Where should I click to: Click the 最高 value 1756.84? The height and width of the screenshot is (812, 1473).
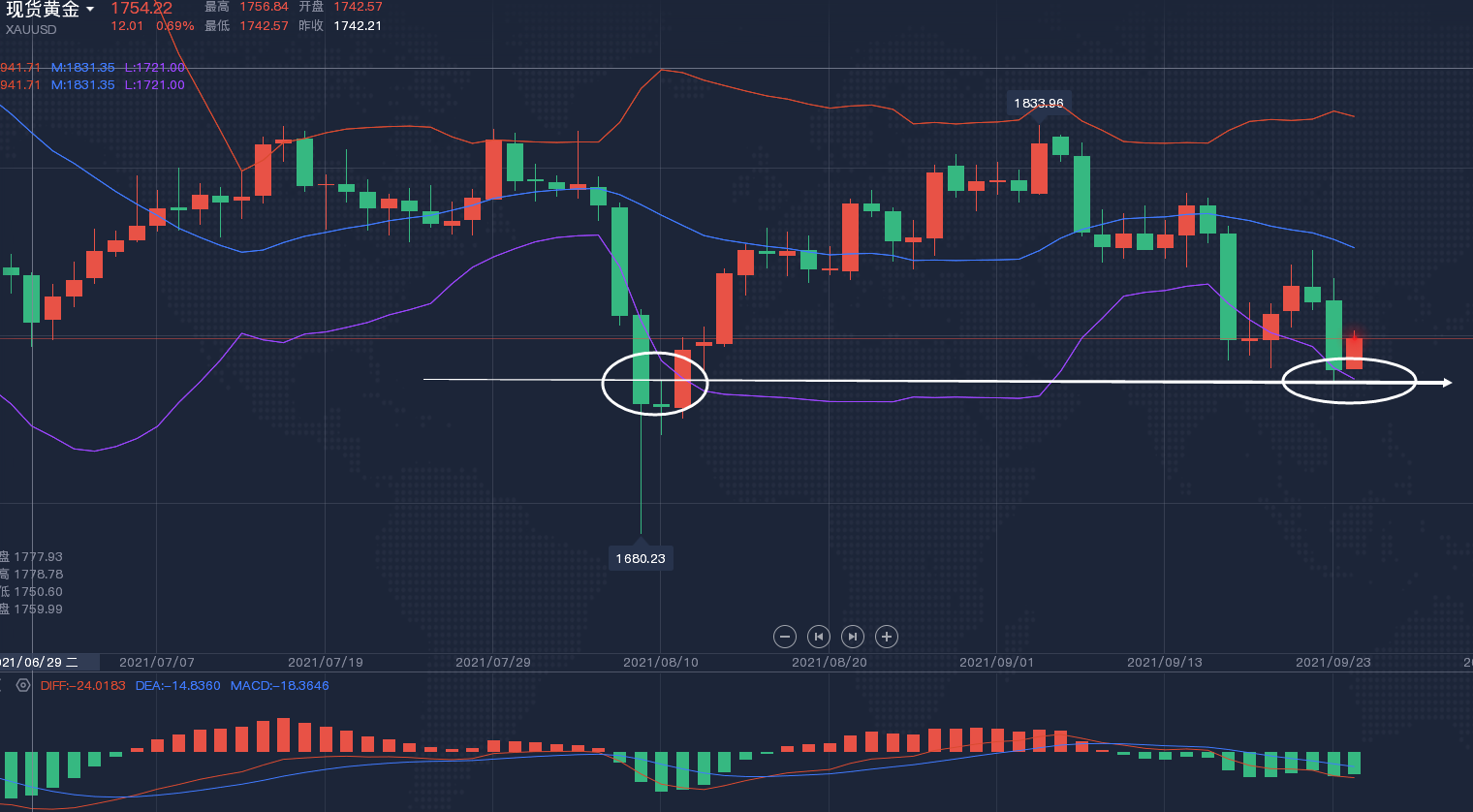pyautogui.click(x=265, y=7)
